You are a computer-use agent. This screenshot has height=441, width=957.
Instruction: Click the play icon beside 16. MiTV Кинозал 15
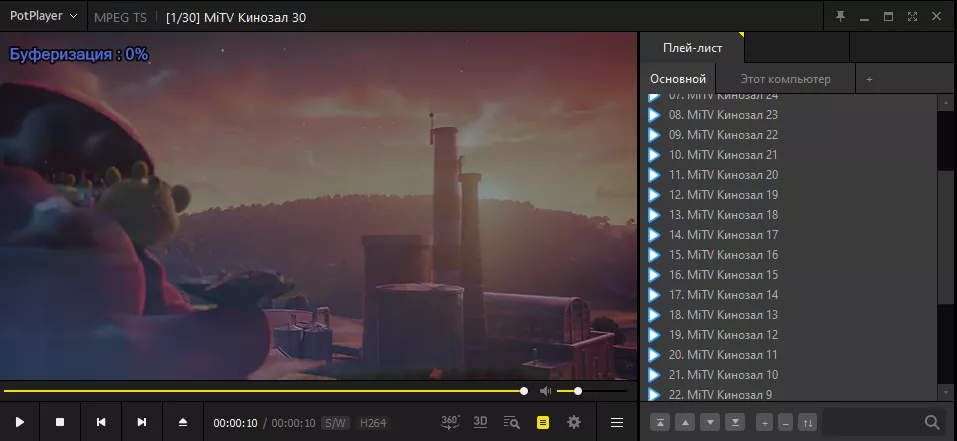tap(654, 275)
